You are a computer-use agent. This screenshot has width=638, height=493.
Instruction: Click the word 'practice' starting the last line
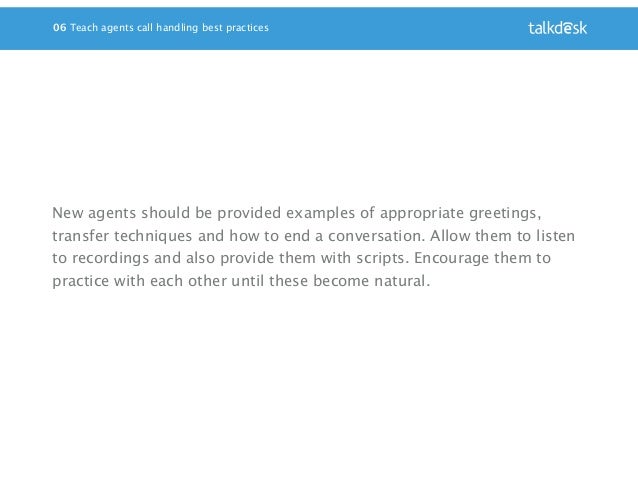coord(81,281)
